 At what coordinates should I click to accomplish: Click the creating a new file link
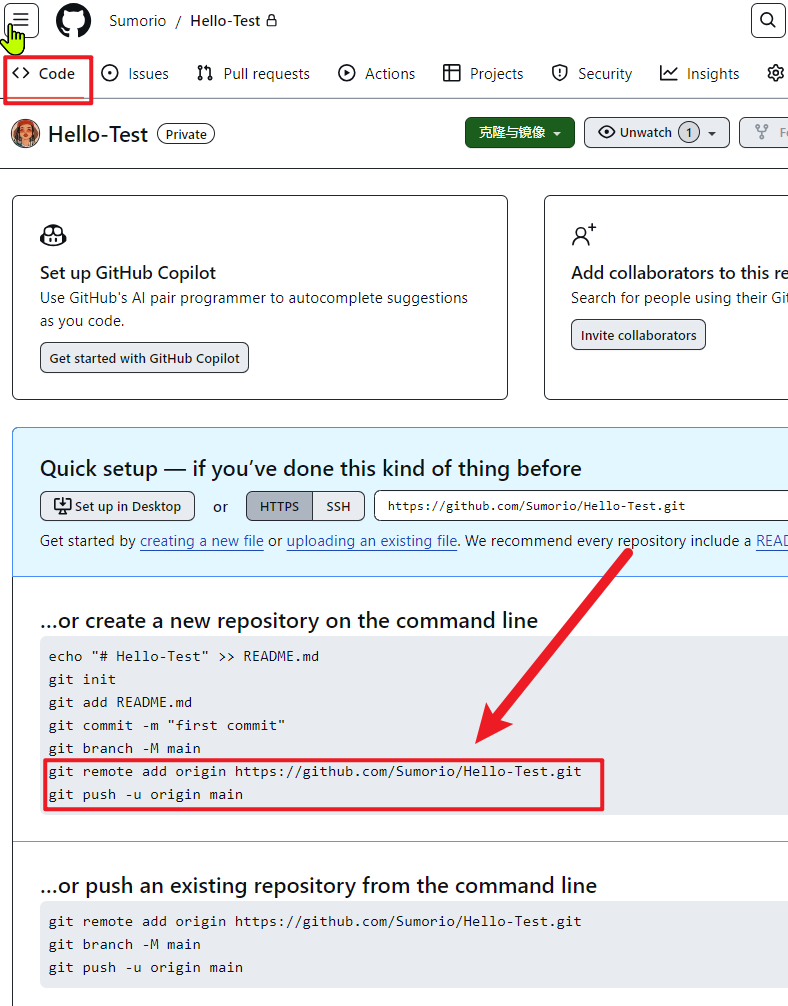pos(201,541)
